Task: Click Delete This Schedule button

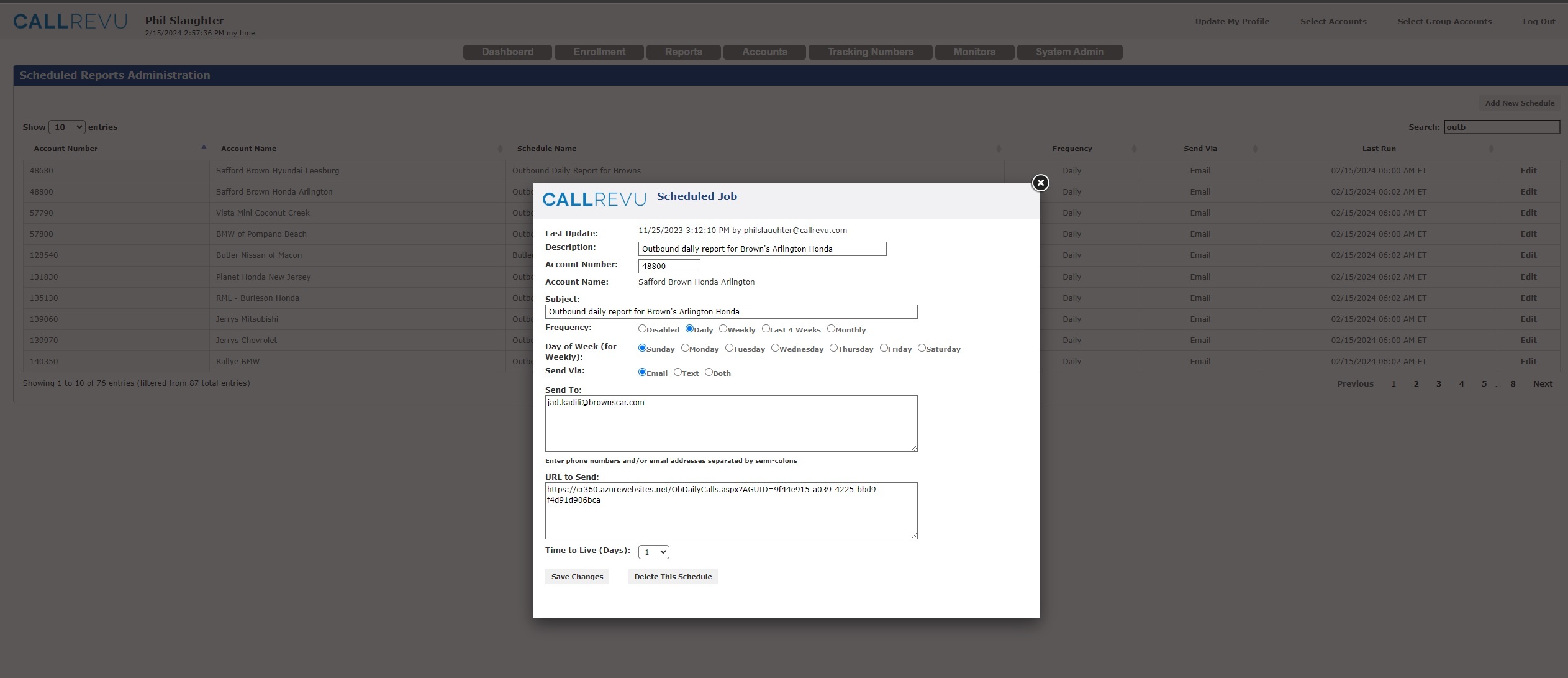Action: click(x=673, y=577)
